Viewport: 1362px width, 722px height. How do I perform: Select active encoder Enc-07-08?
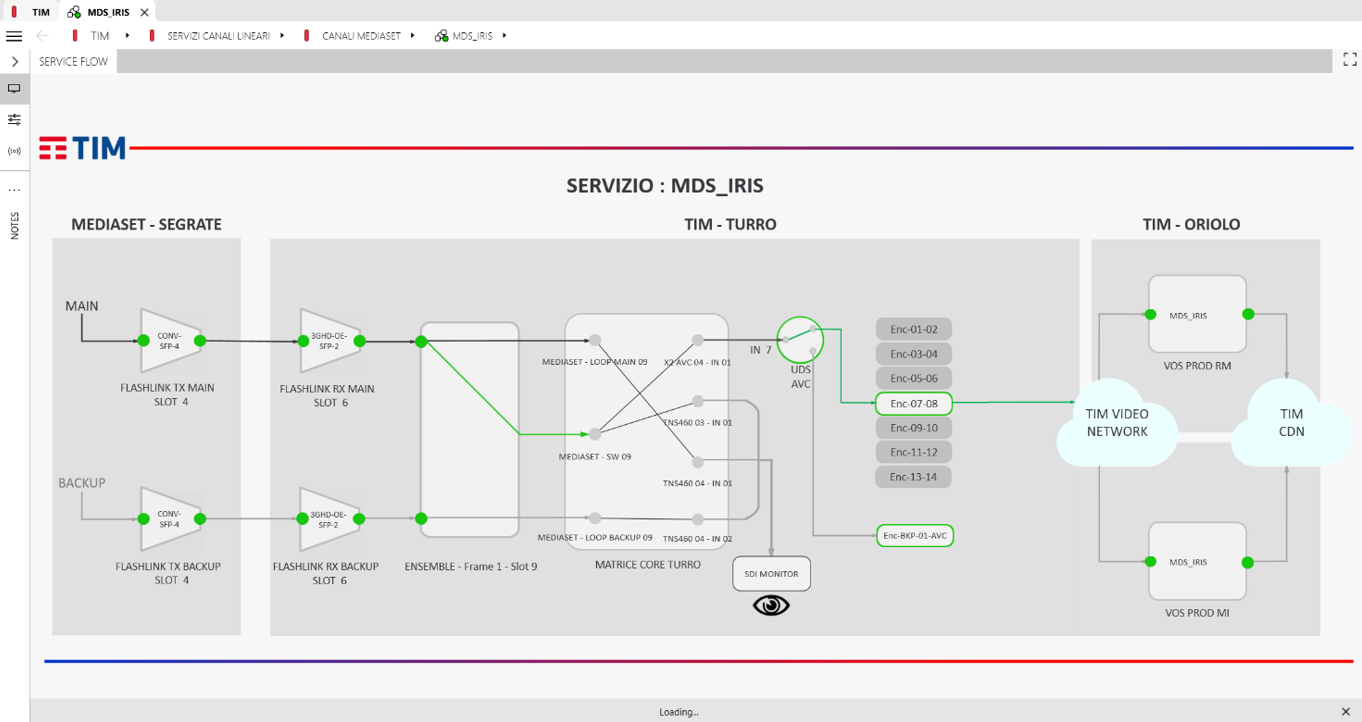913,404
